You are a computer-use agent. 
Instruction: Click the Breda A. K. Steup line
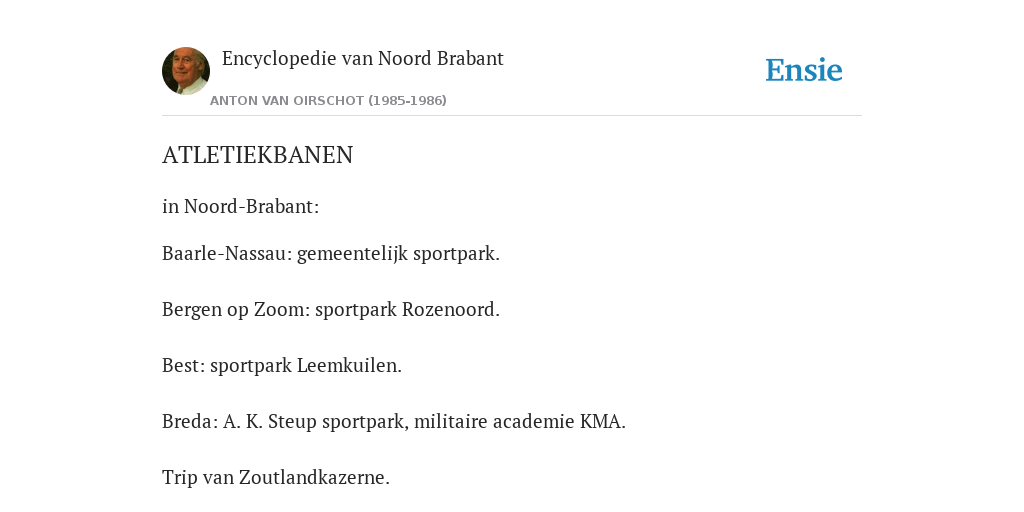(x=394, y=422)
